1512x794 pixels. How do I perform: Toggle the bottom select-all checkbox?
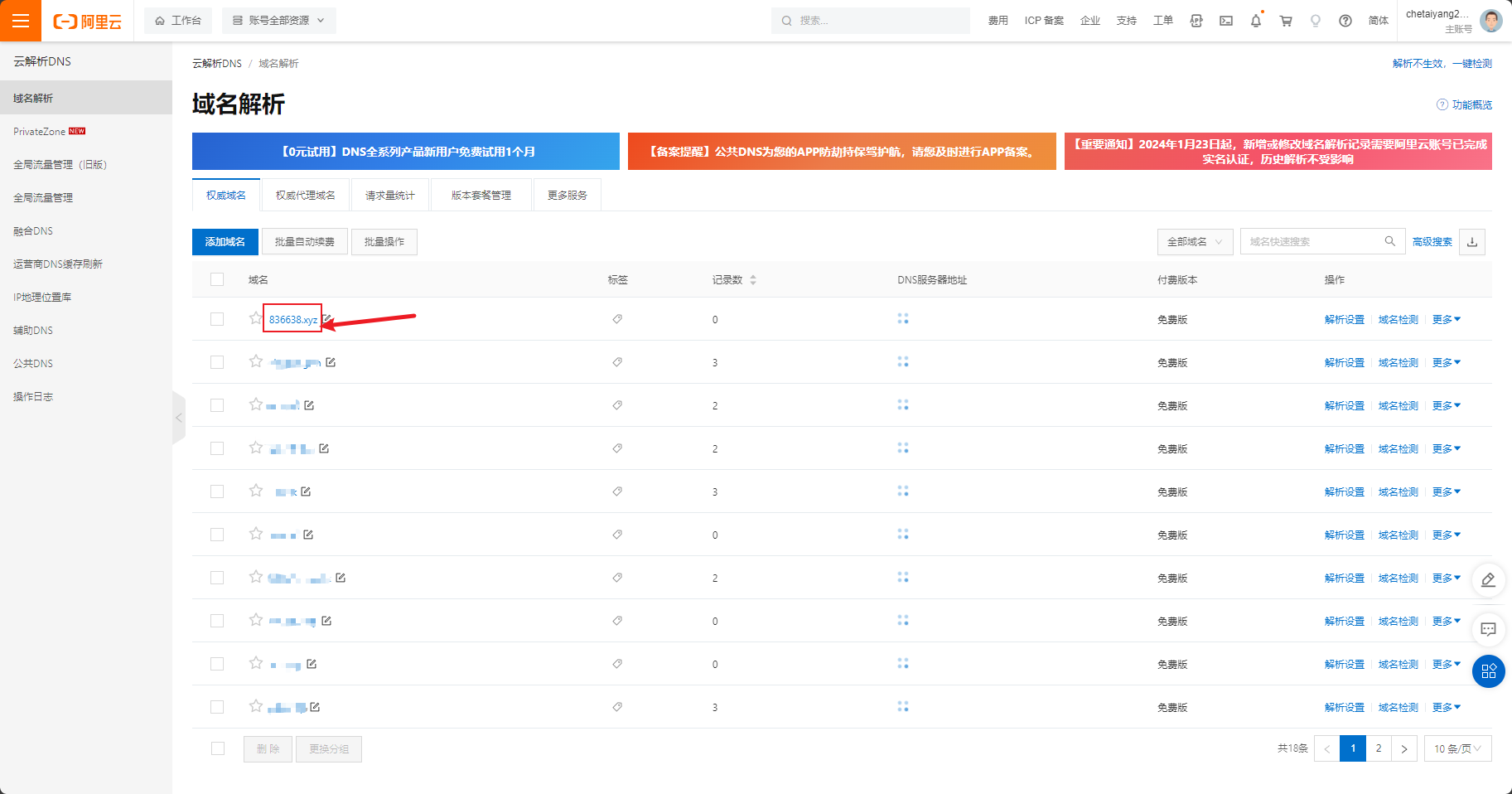pyautogui.click(x=218, y=748)
